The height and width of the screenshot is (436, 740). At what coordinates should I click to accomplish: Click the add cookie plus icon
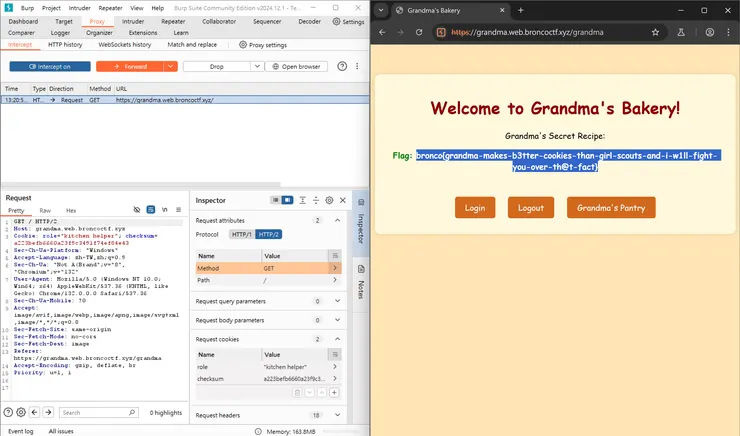pyautogui.click(x=334, y=392)
